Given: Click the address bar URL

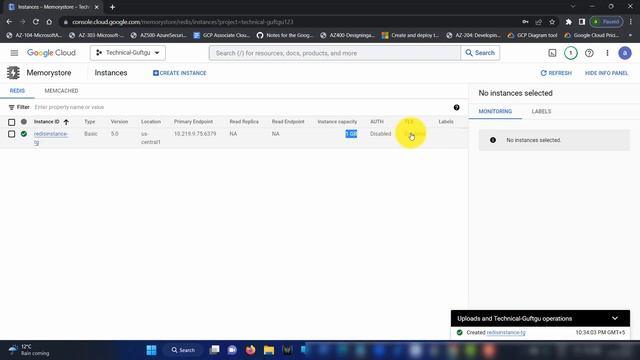Looking at the screenshot, I should 183,22.
